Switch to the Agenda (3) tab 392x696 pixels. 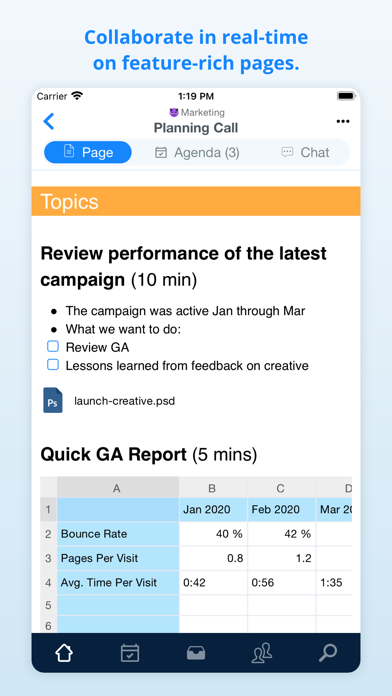click(x=197, y=152)
